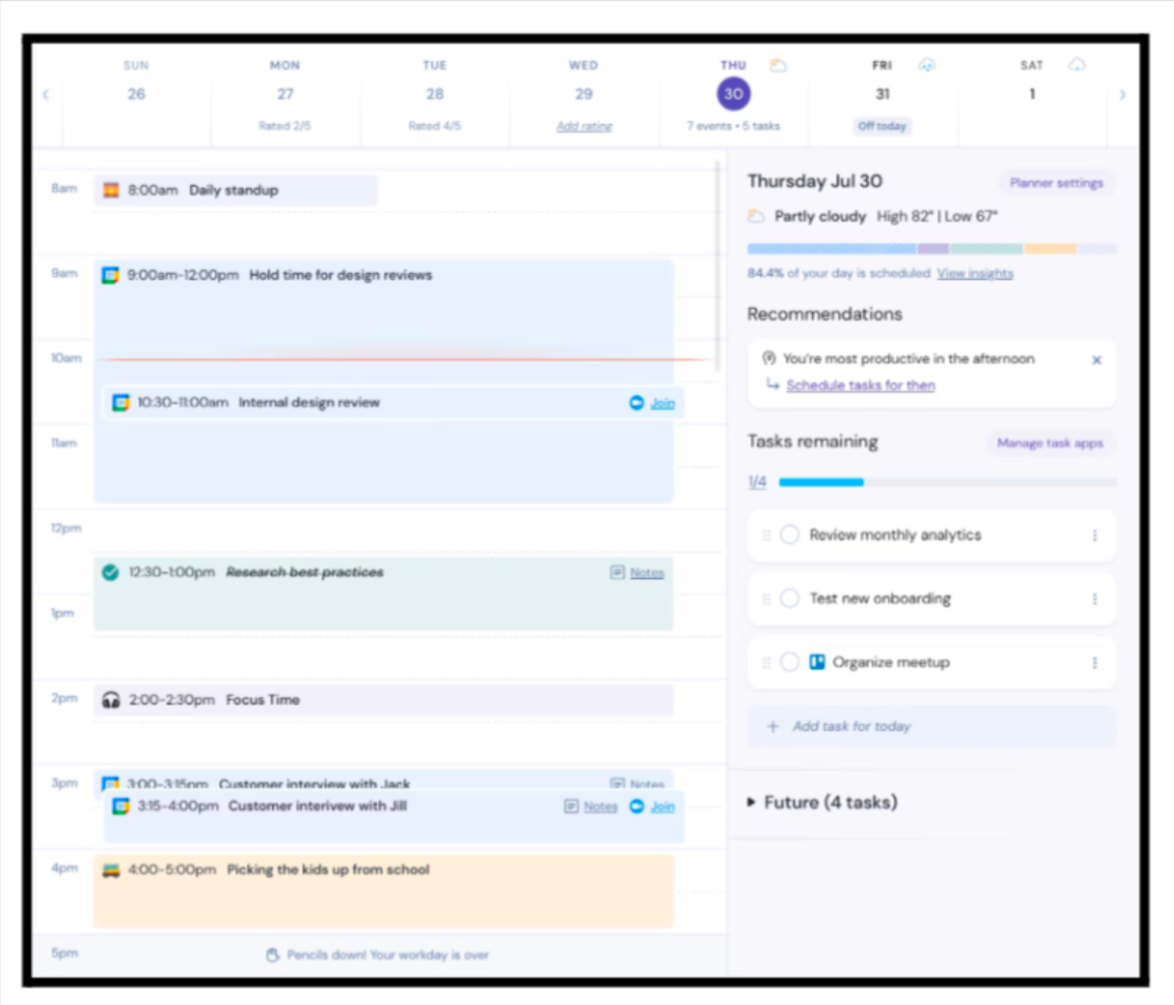1174x1005 pixels.
Task: Click the tasks remaining progress bar
Action: [947, 482]
